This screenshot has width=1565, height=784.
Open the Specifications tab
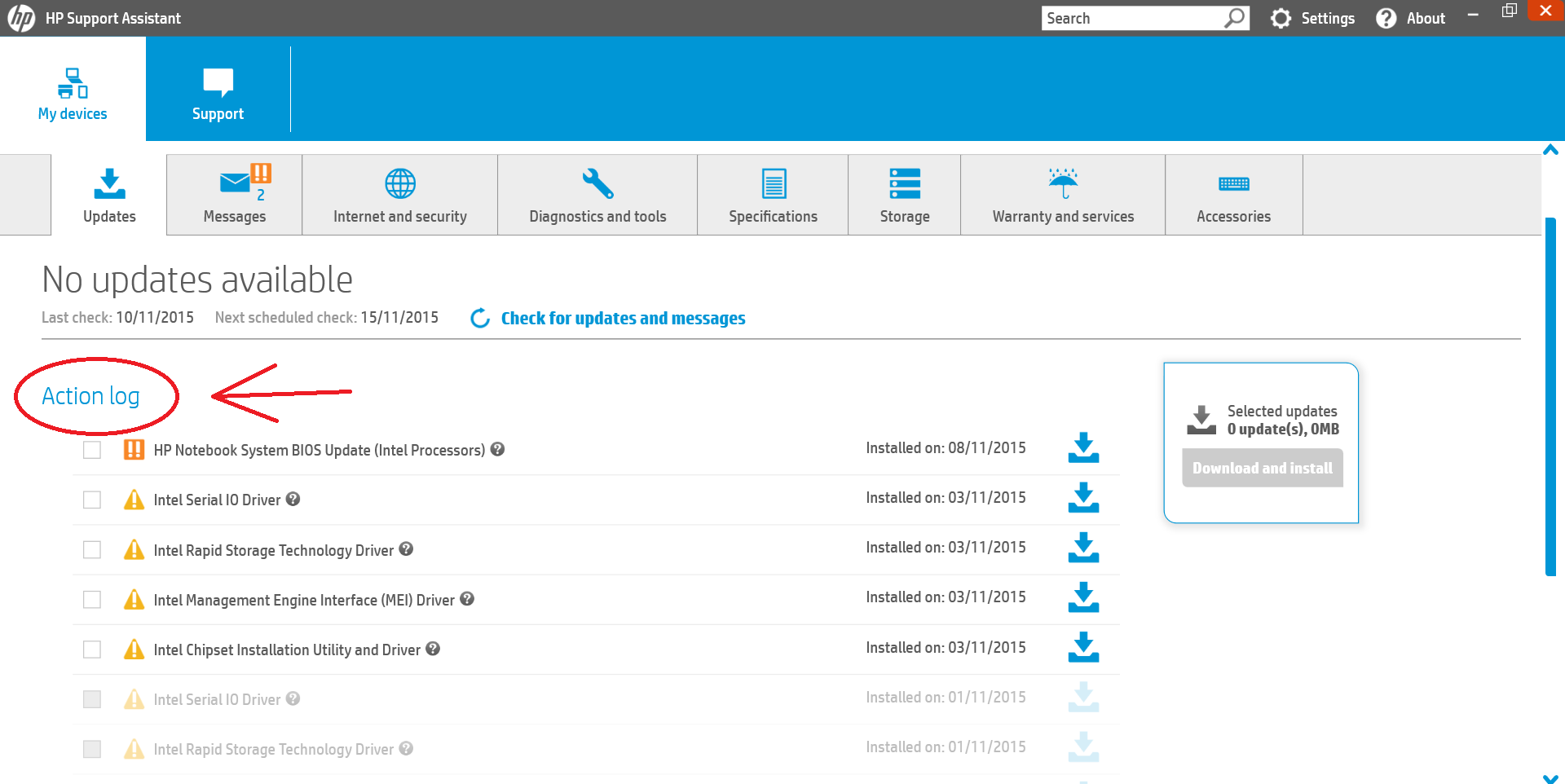(x=773, y=196)
